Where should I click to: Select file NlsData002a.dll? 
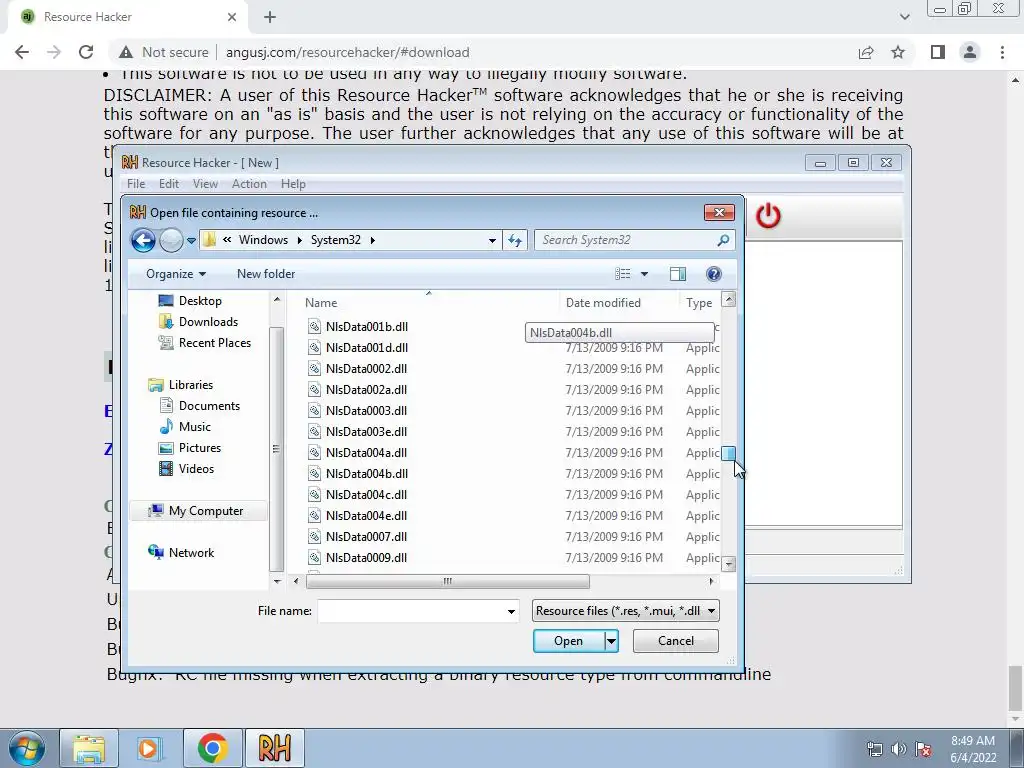(366, 389)
